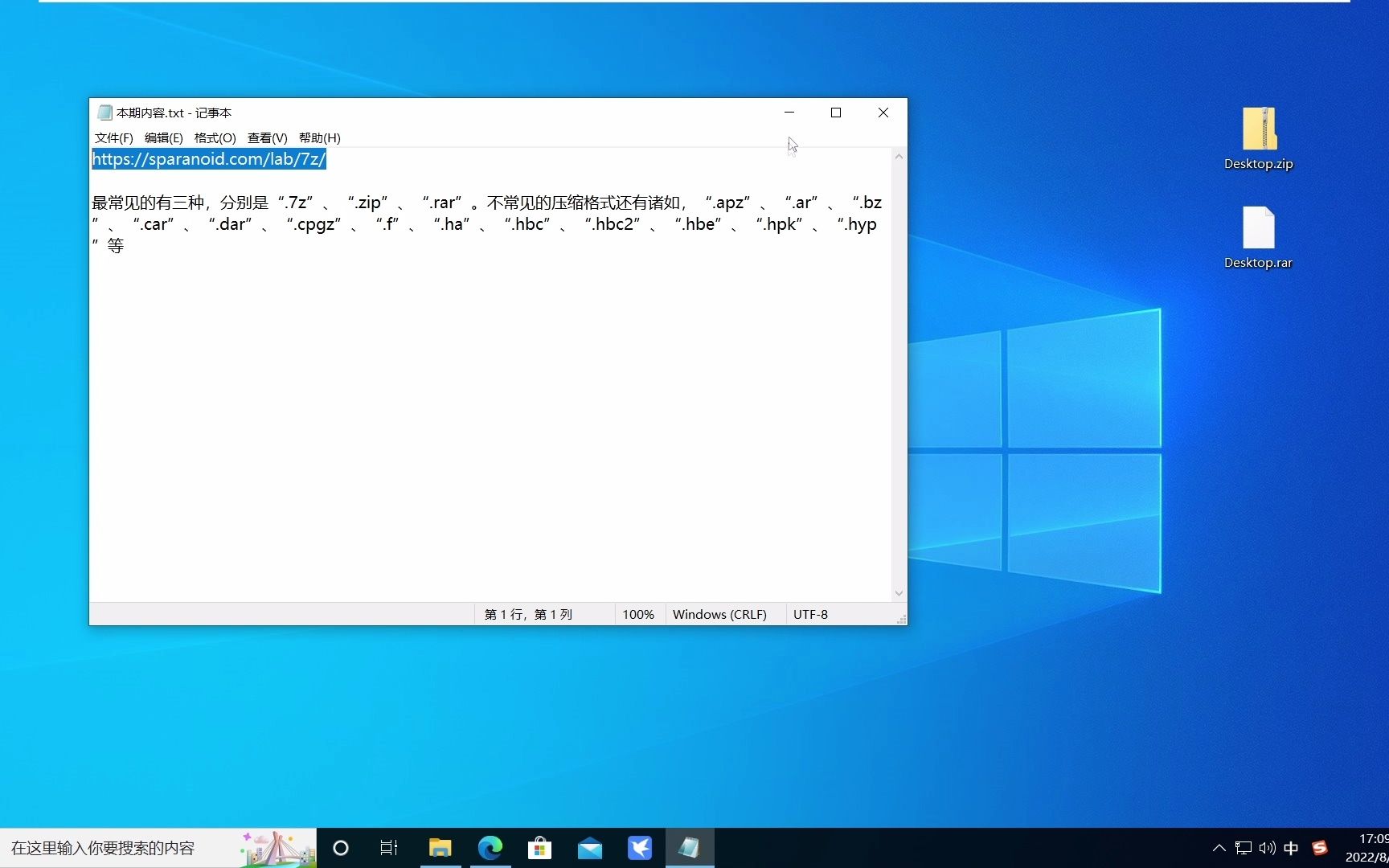Launch Thunder download client from the taskbar
The width and height of the screenshot is (1389, 868).
click(639, 848)
